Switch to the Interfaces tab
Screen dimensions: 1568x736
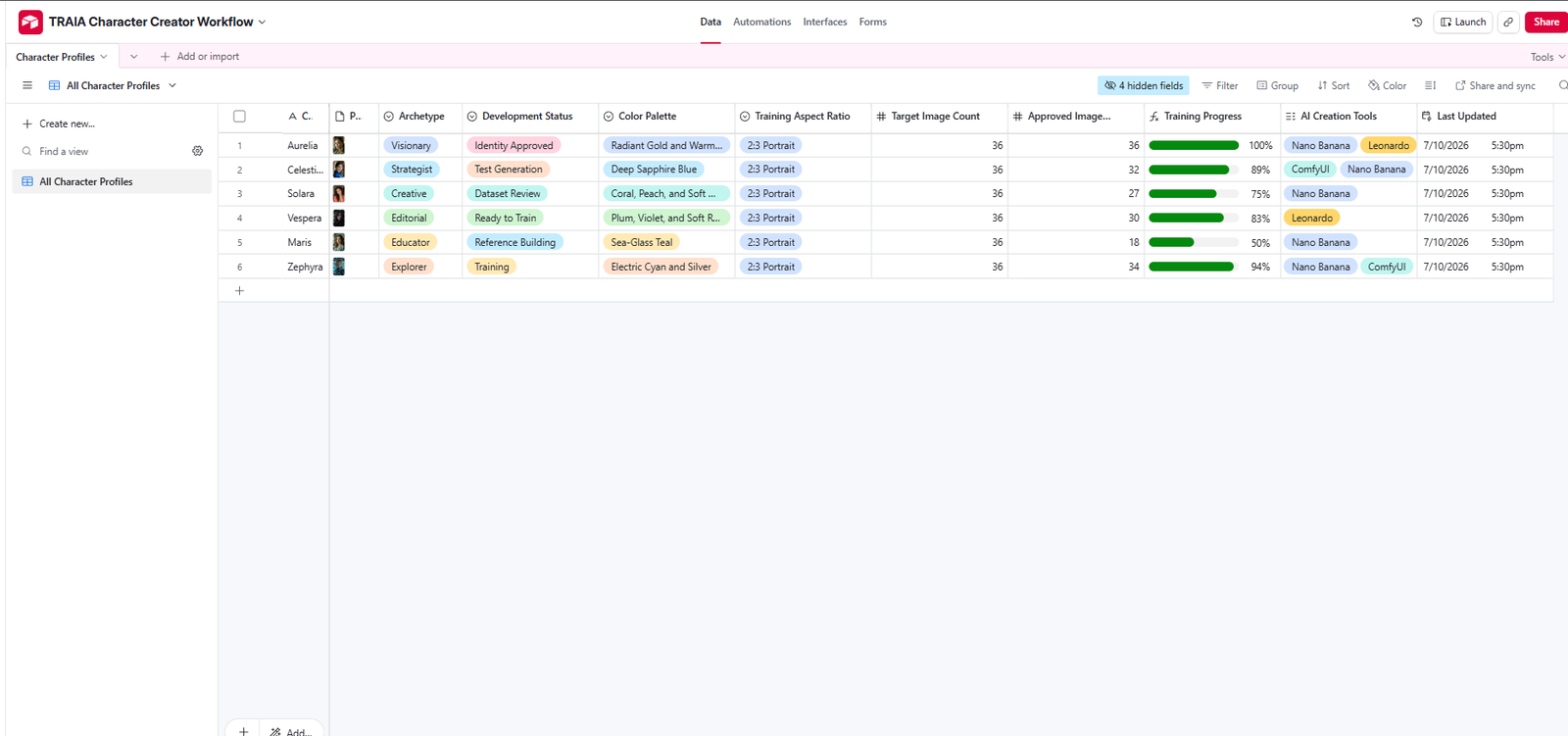(x=825, y=22)
